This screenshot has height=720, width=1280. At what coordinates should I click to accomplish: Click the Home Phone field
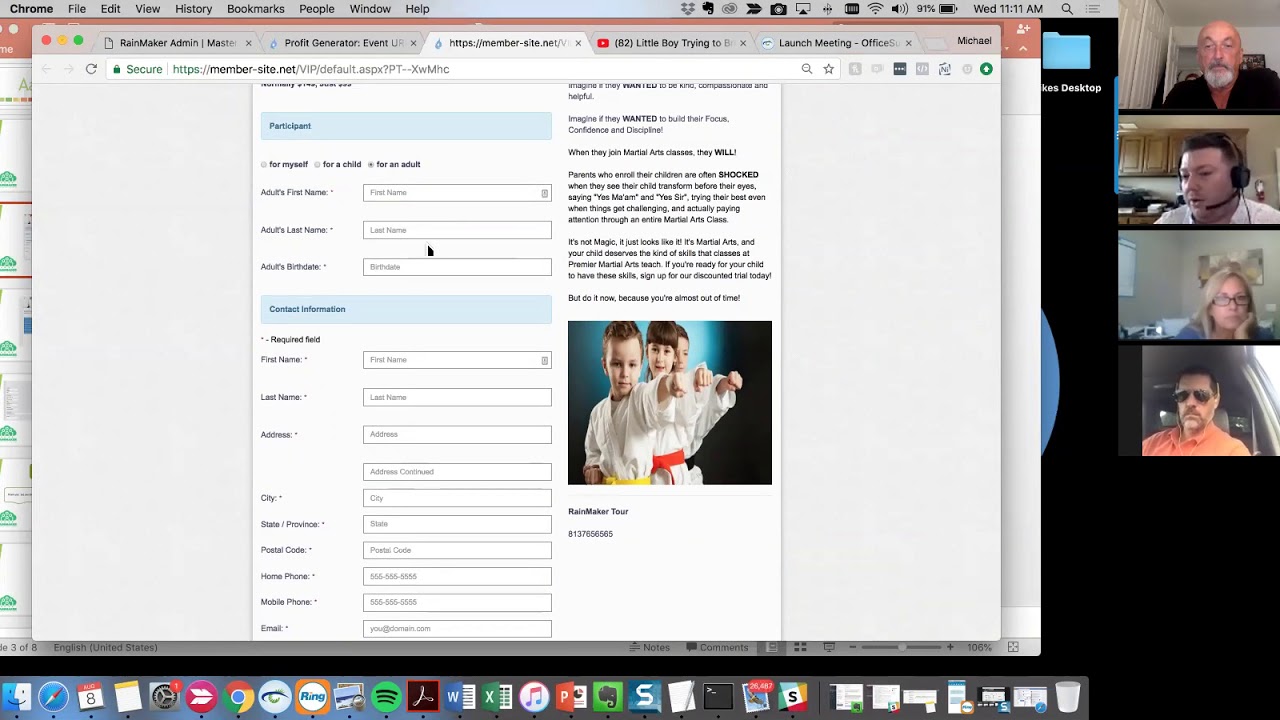[457, 576]
